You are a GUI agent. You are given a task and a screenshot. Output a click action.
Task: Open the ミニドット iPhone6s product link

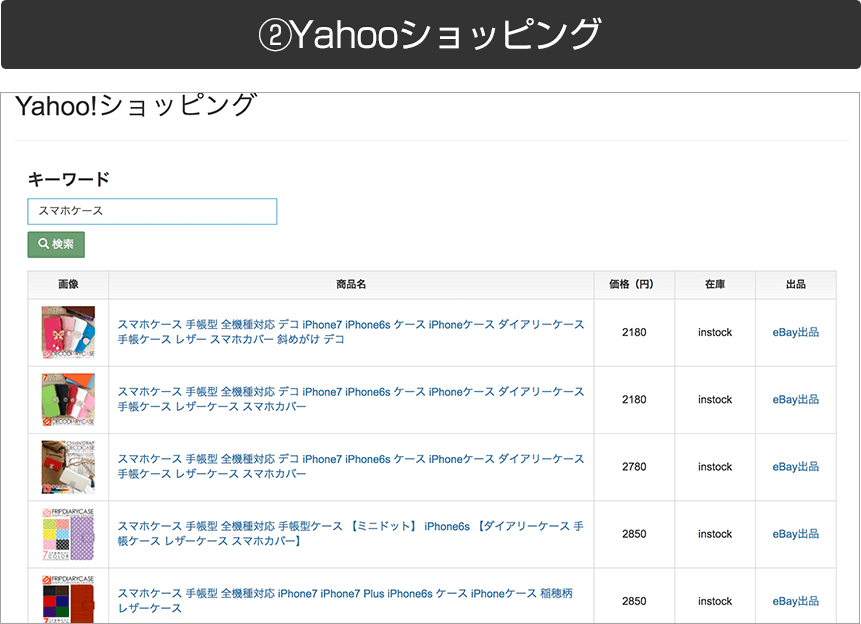(350, 533)
